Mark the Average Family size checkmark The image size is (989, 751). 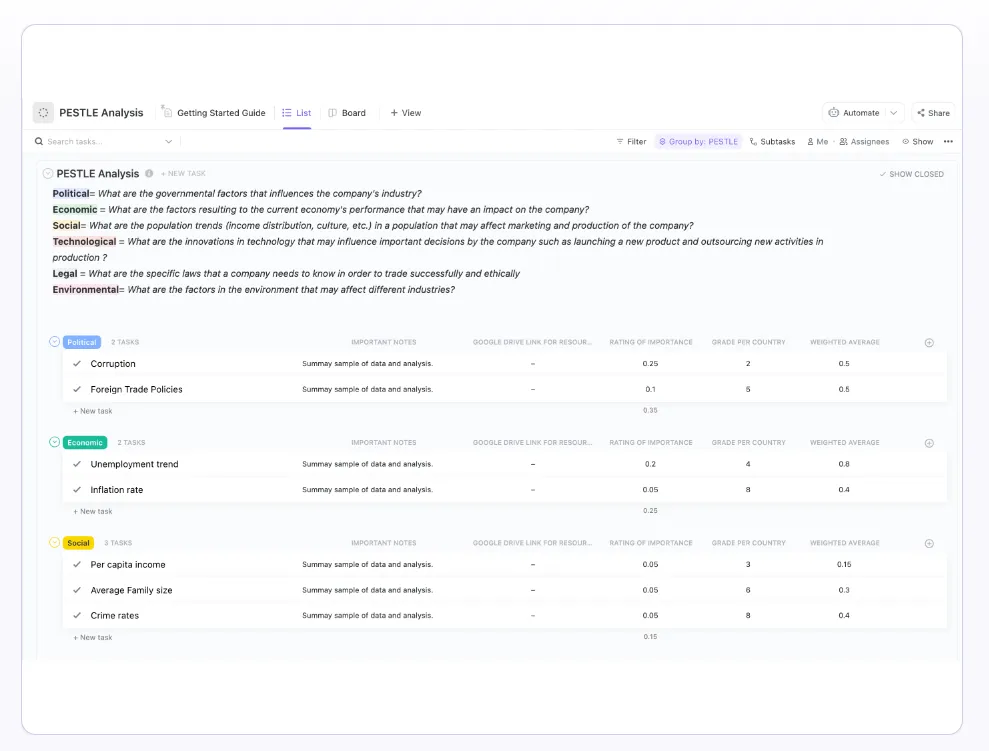click(77, 590)
